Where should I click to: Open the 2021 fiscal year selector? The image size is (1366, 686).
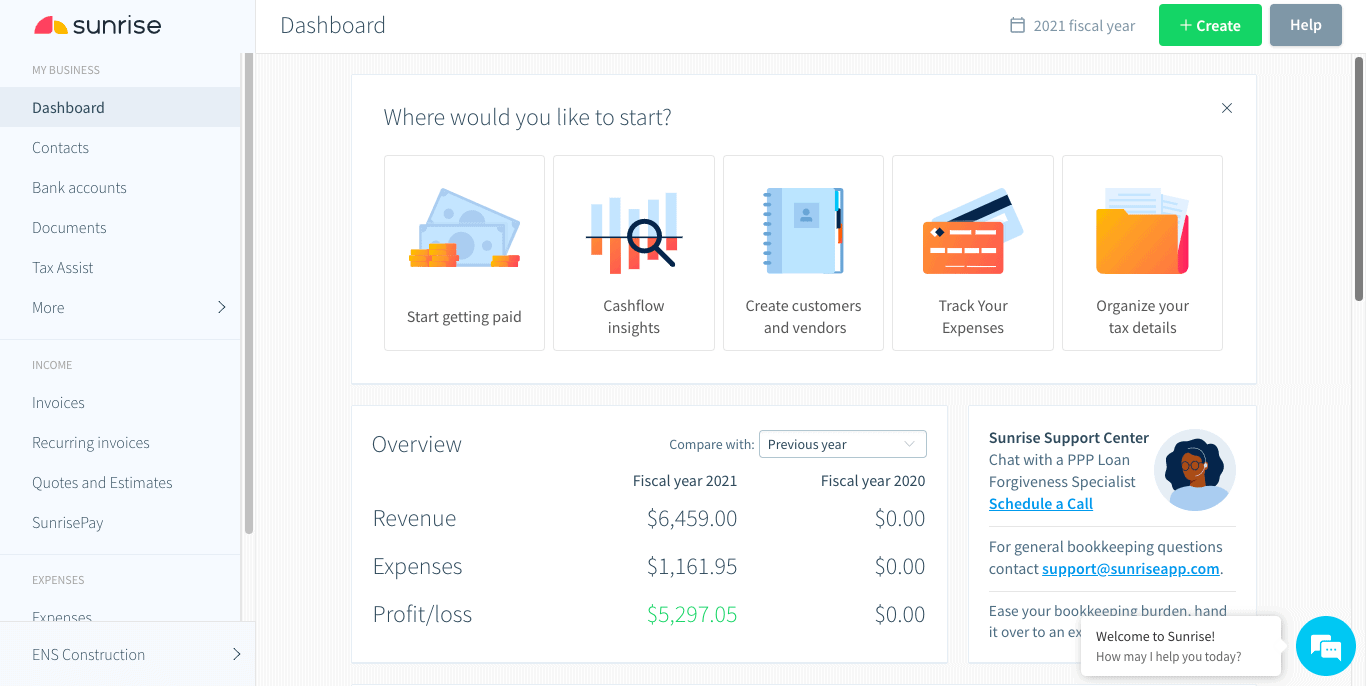click(x=1072, y=26)
